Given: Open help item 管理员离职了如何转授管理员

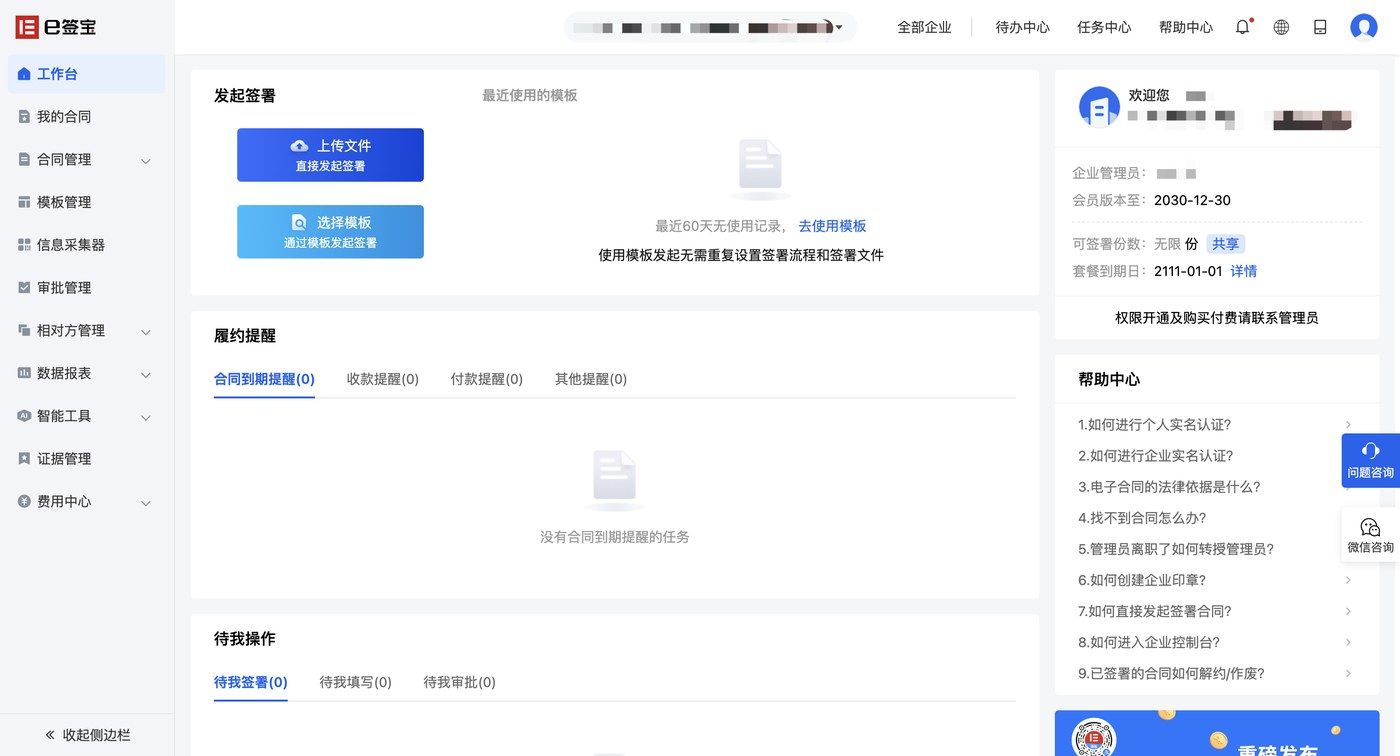Looking at the screenshot, I should click(x=1176, y=549).
